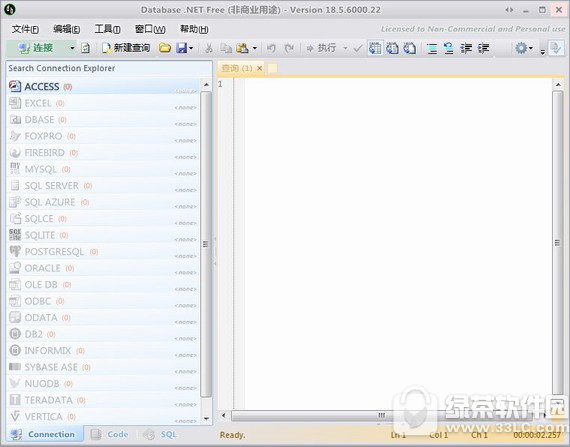Open the dropdown arrow beside 执行
The width and height of the screenshot is (570, 447).
click(x=345, y=48)
